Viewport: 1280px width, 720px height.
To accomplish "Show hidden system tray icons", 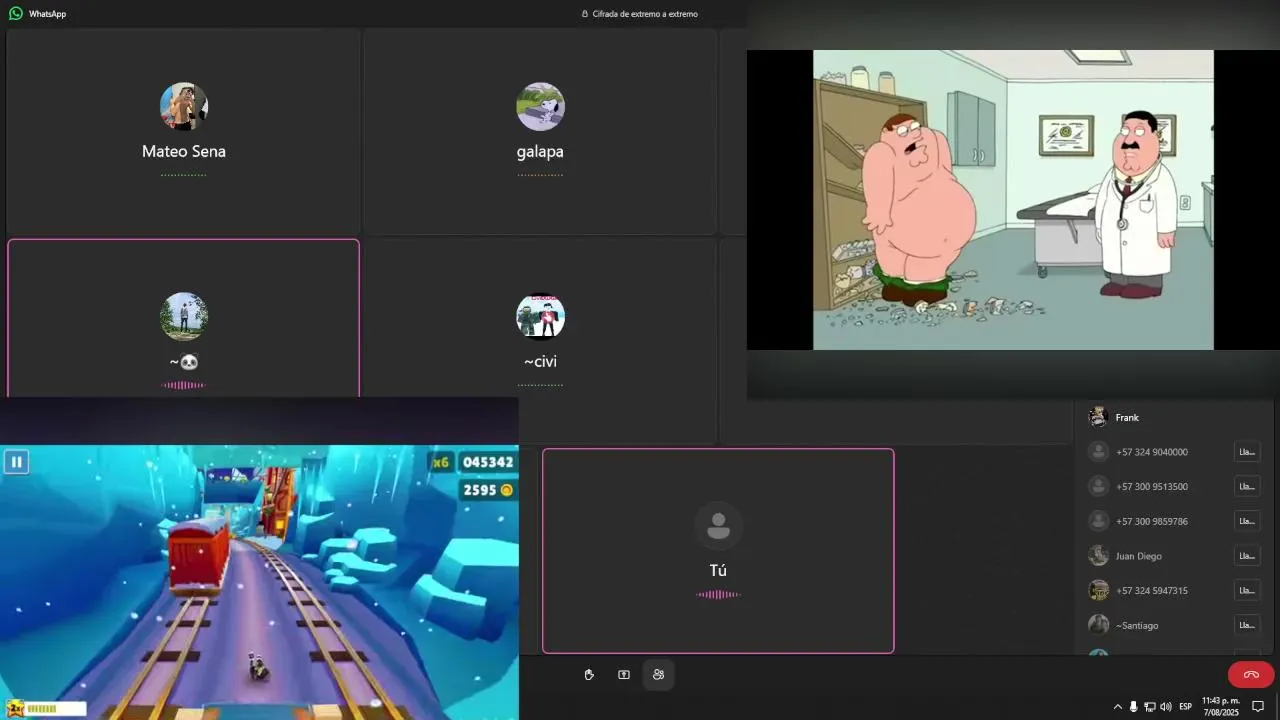I will [1118, 706].
